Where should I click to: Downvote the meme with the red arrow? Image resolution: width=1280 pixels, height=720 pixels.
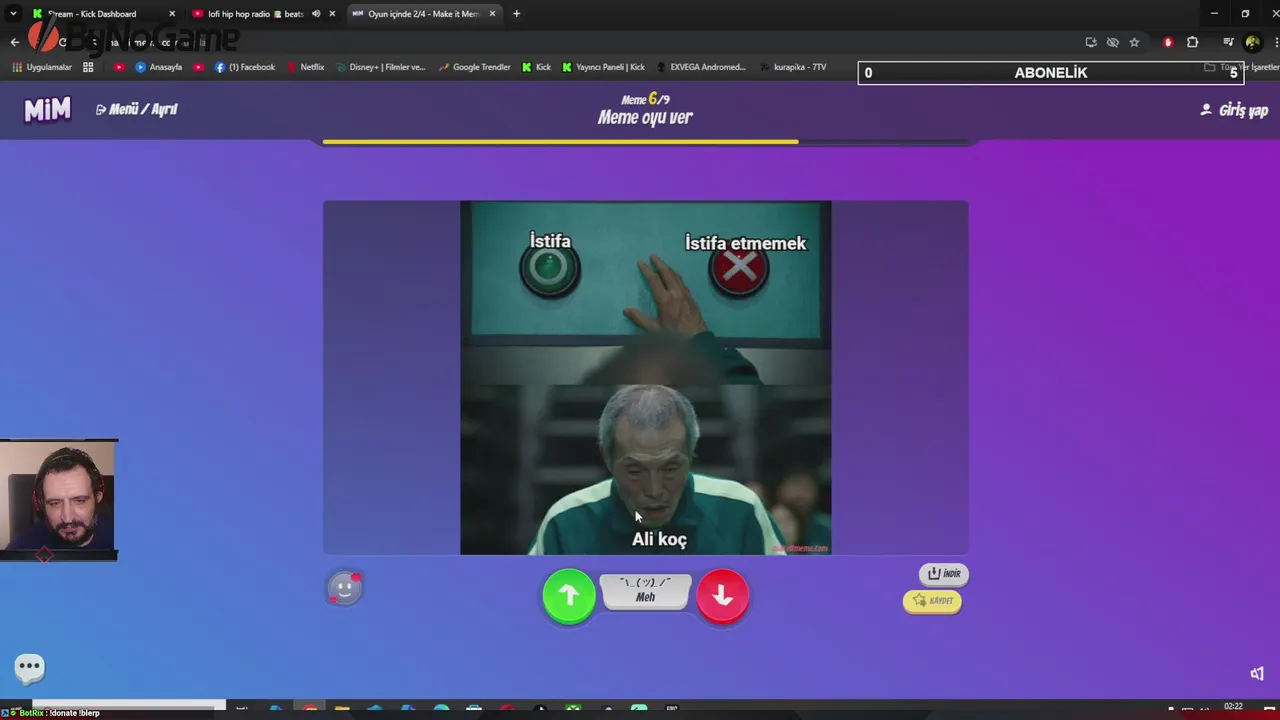tap(722, 596)
